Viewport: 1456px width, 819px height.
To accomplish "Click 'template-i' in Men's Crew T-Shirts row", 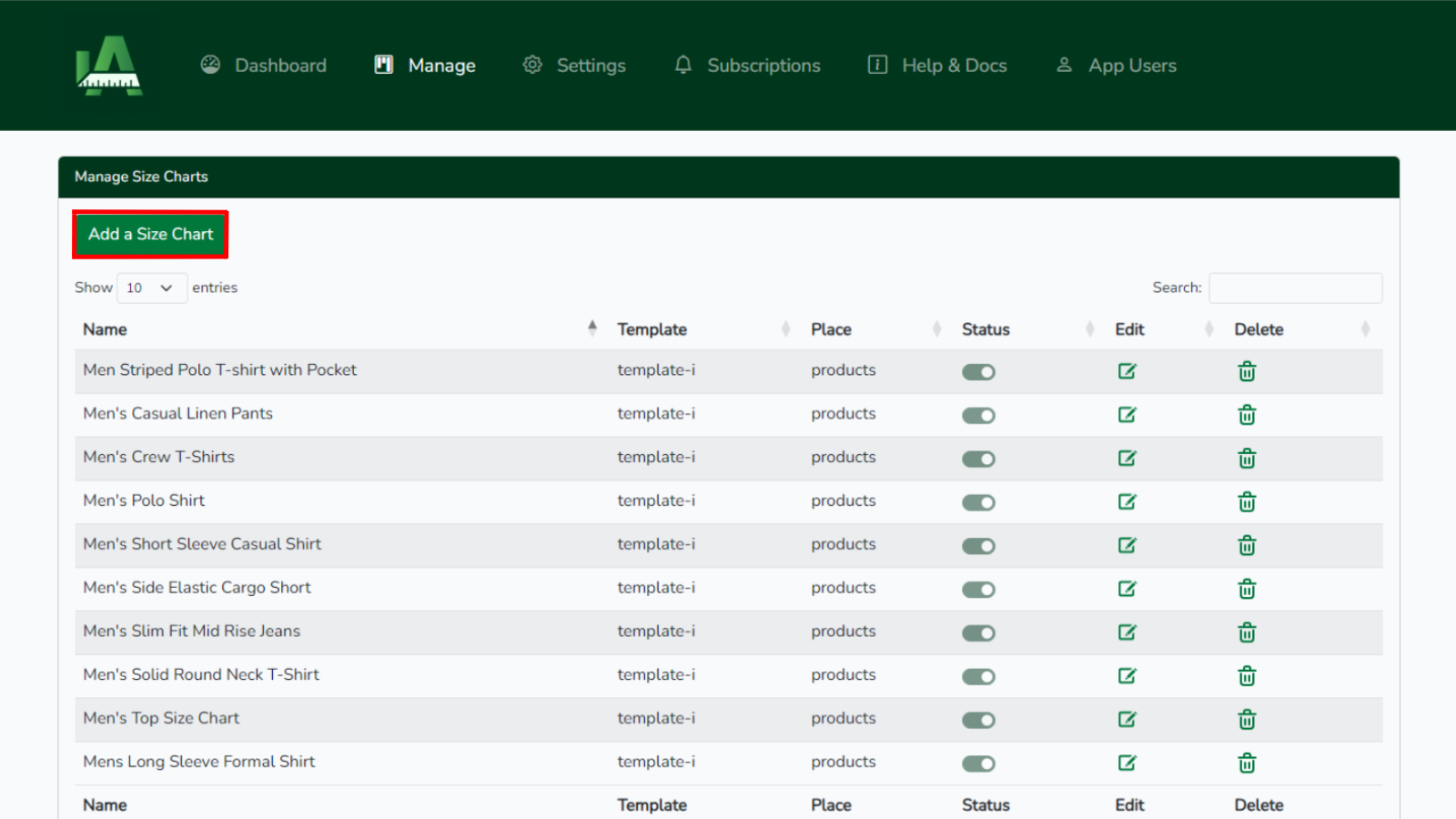I will point(656,457).
